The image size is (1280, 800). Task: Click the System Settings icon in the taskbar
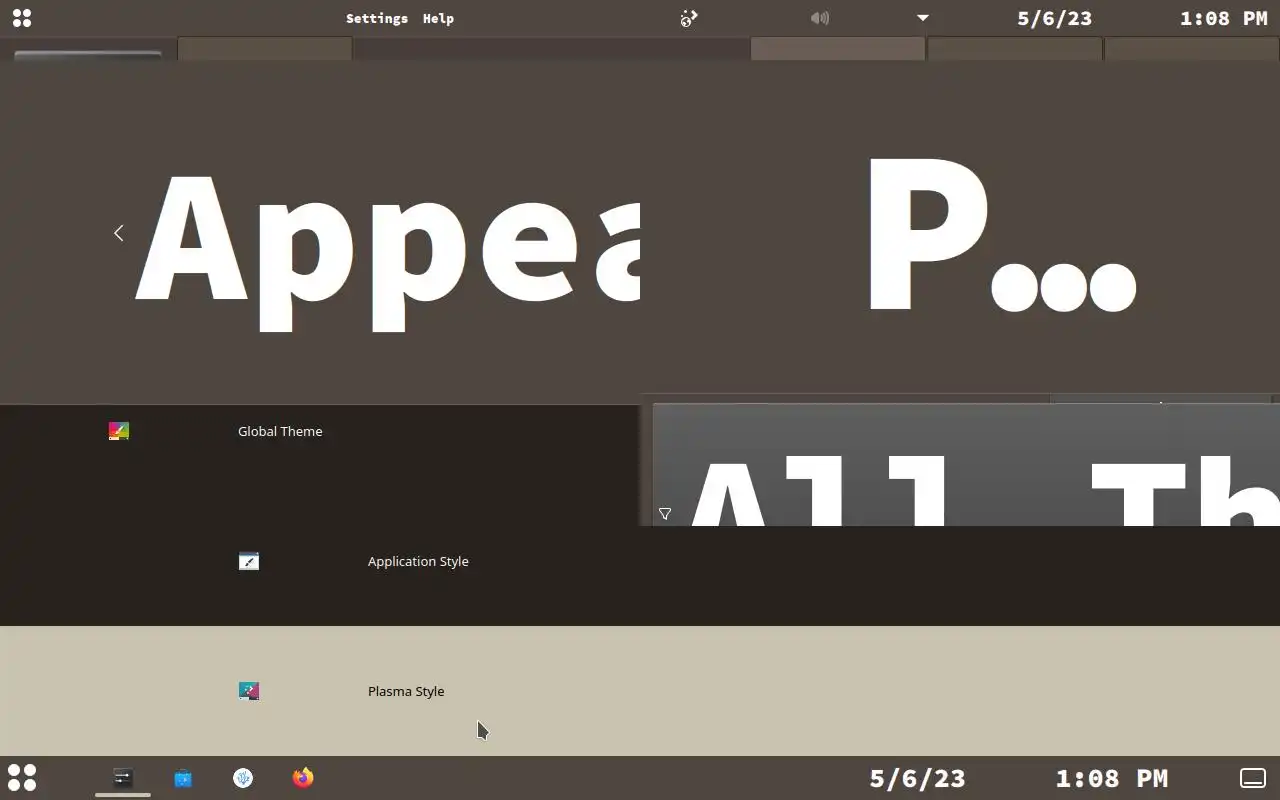click(x=123, y=778)
